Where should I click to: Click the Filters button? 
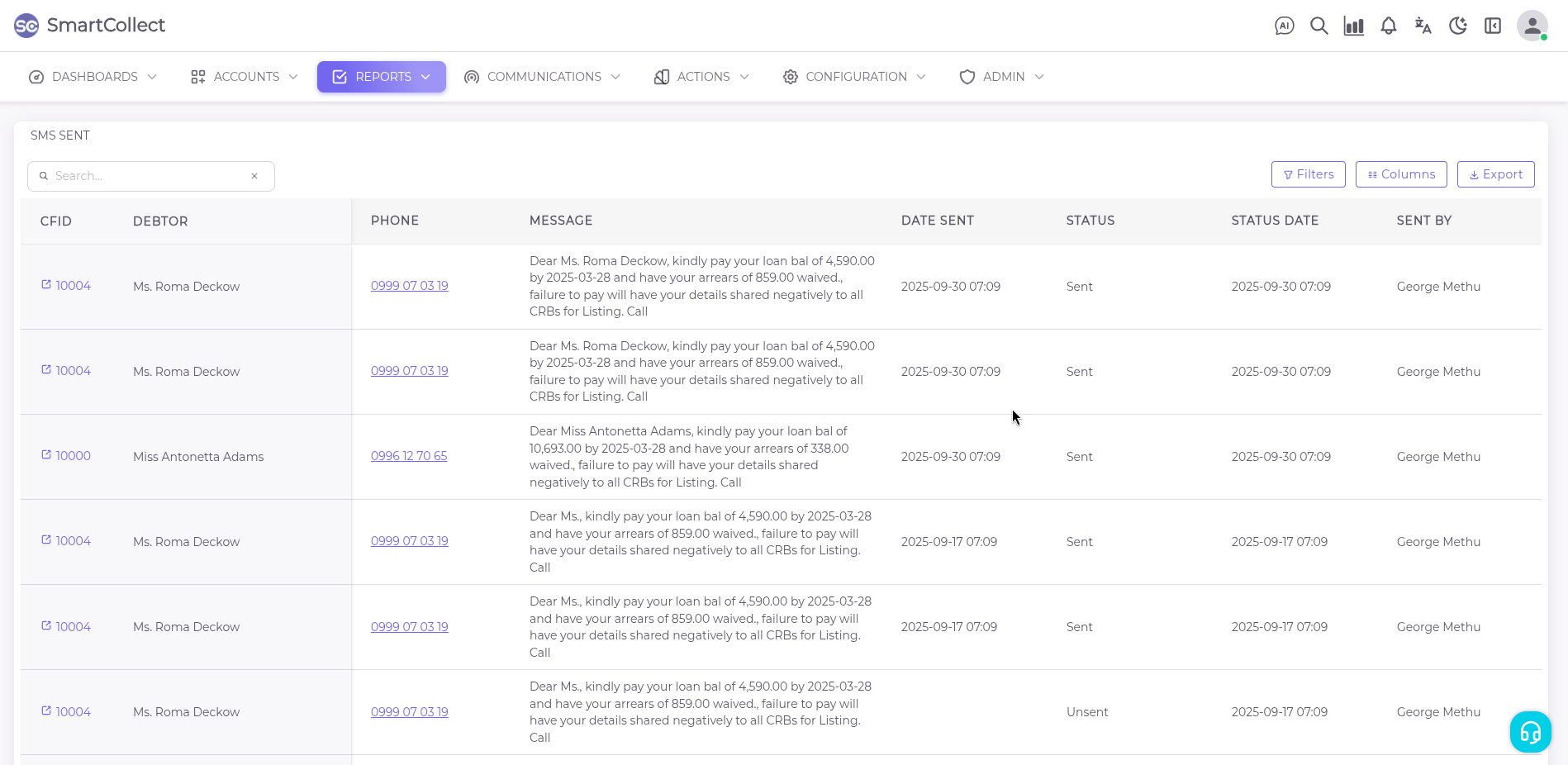point(1308,174)
